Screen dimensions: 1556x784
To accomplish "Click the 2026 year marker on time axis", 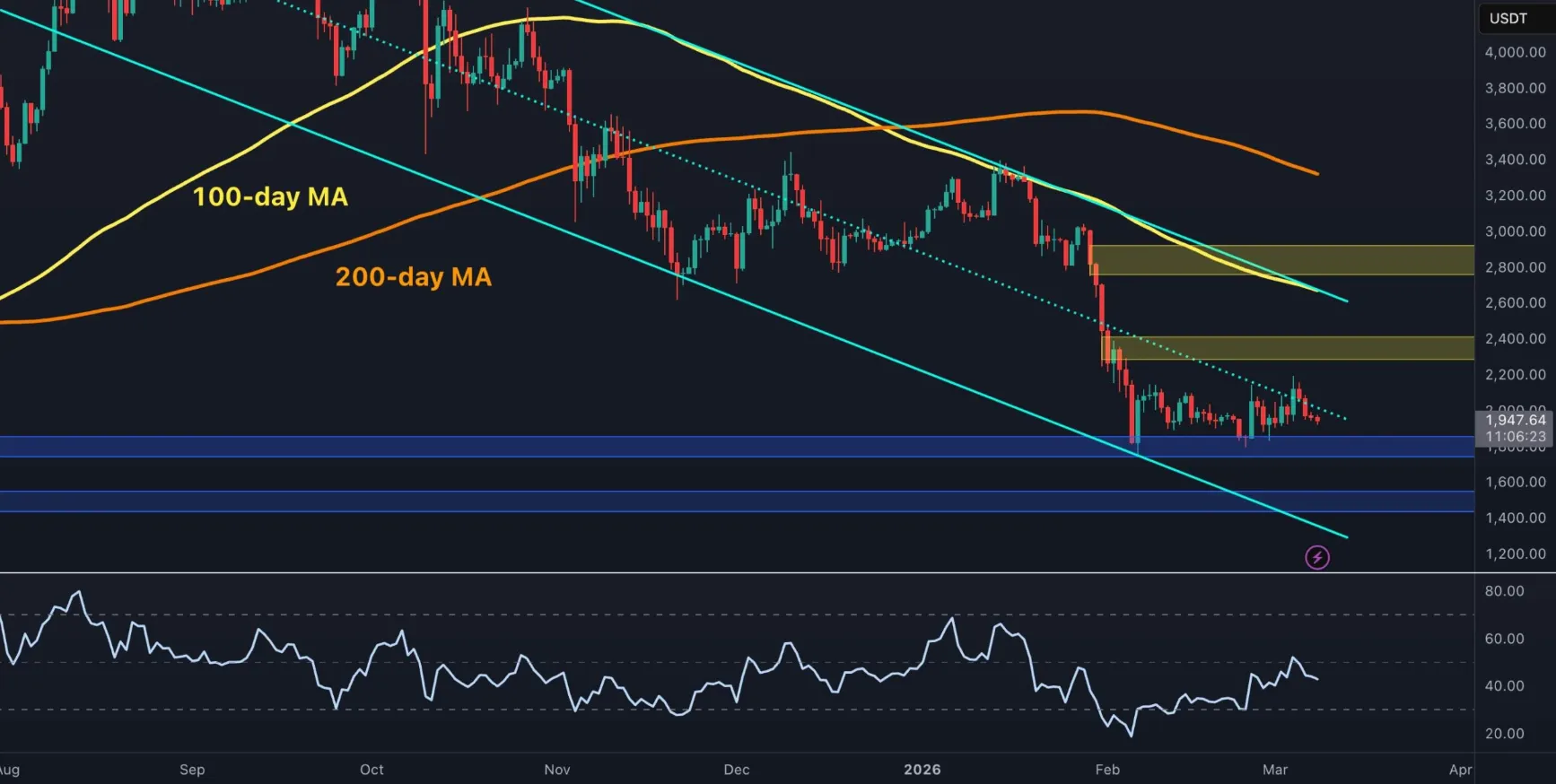I will 922,770.
